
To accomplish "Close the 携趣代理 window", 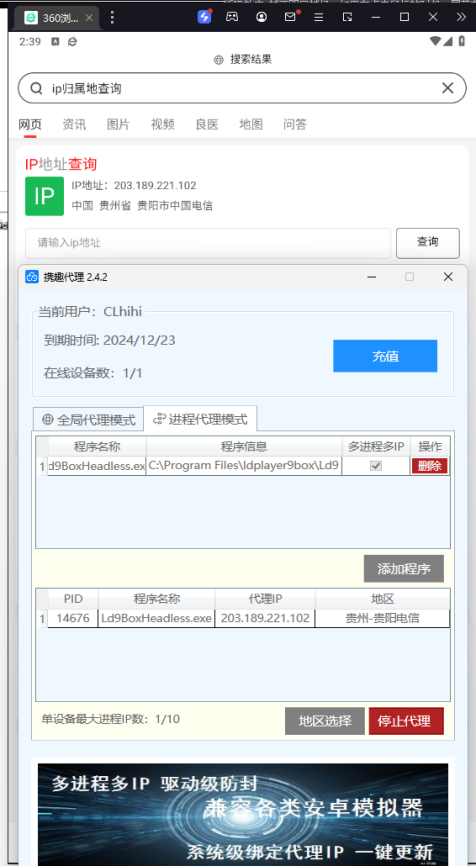I will pyautogui.click(x=448, y=277).
